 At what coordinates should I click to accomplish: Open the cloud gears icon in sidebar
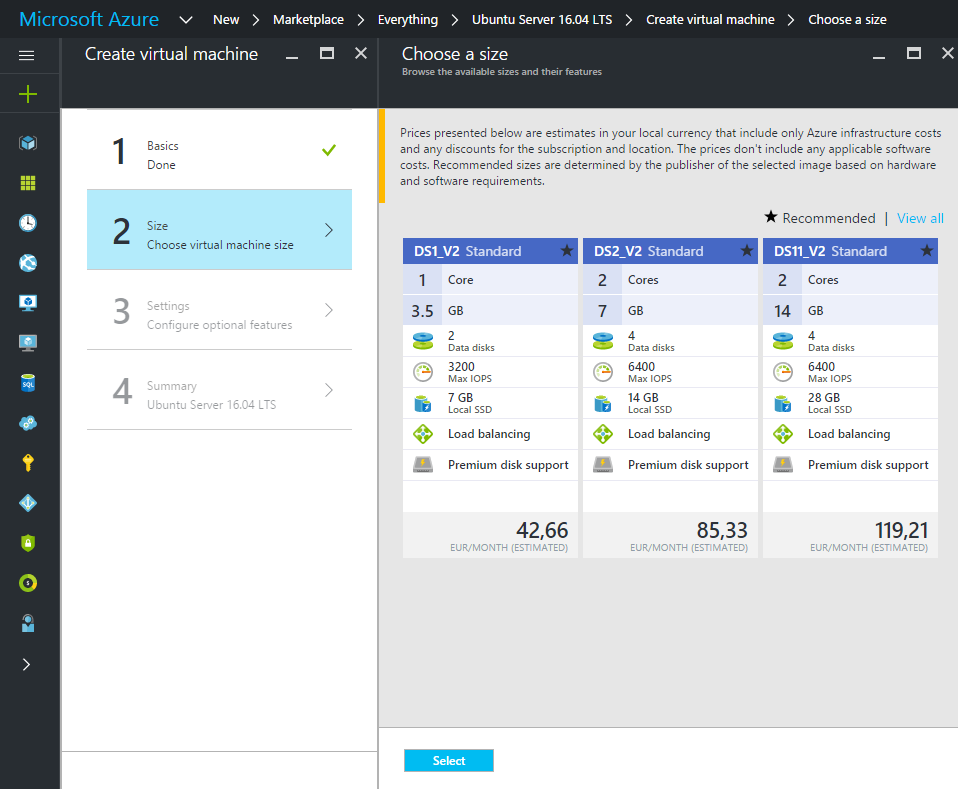[x=27, y=423]
